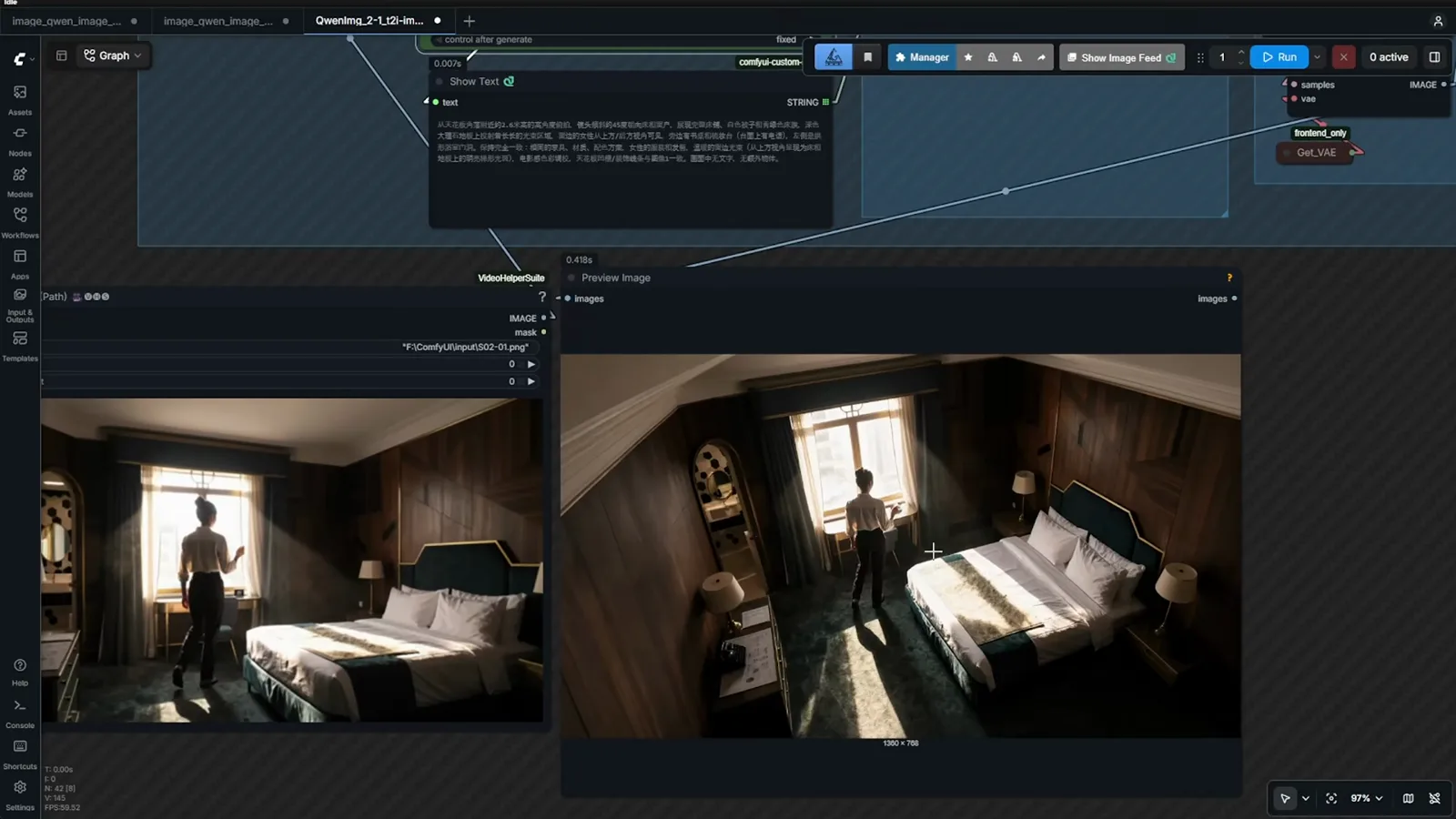Click the bookmark icon in the top toolbar
Screen dimensions: 1456x819
[x=867, y=57]
